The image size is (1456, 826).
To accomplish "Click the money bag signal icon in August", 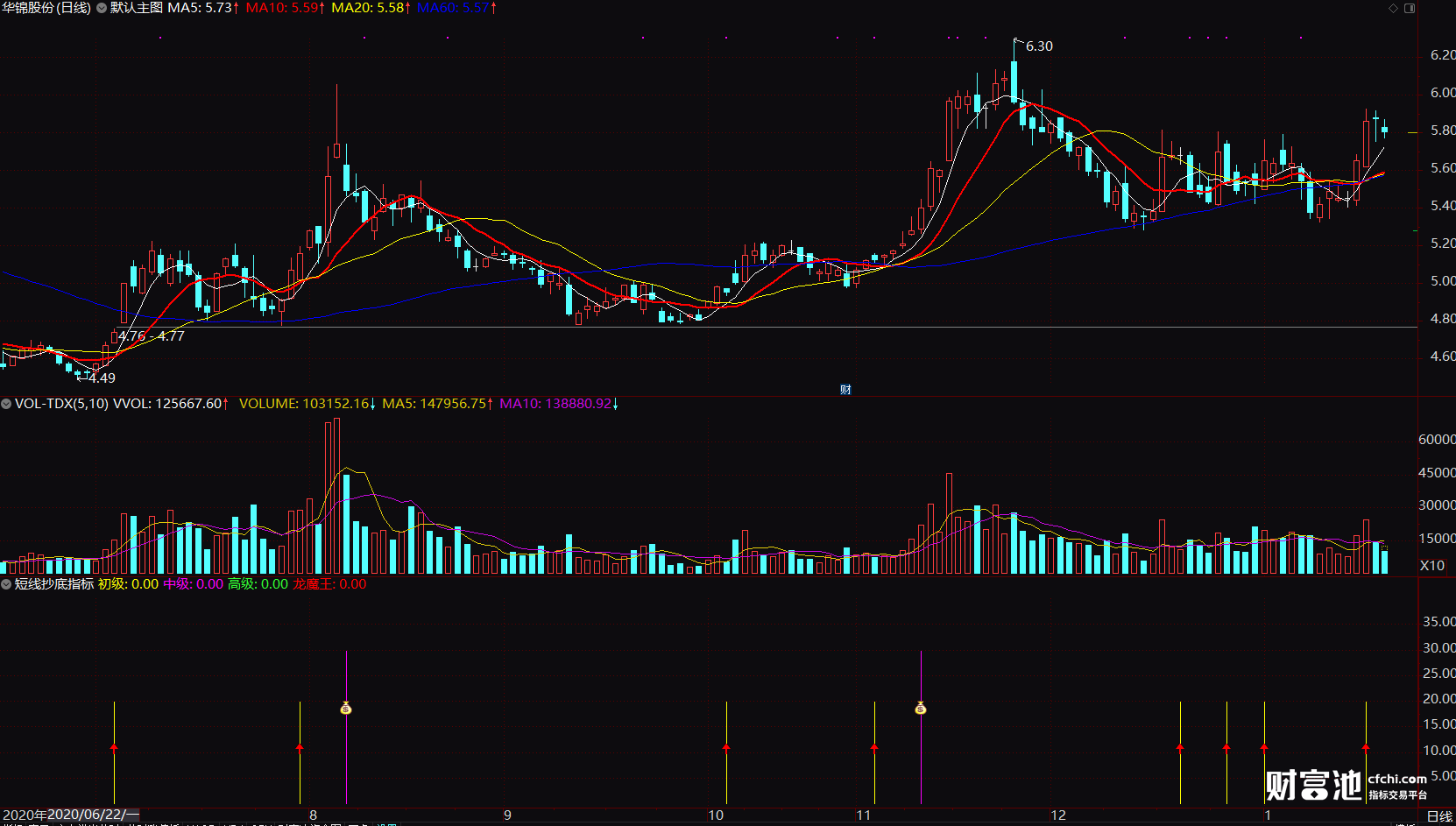I will pos(346,708).
